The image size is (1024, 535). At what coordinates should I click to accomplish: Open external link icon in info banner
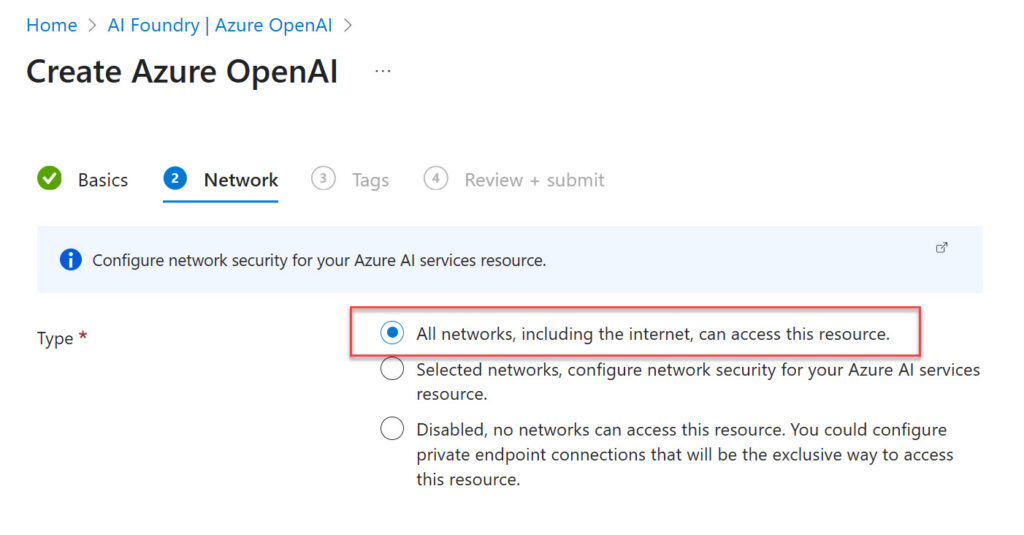click(941, 248)
